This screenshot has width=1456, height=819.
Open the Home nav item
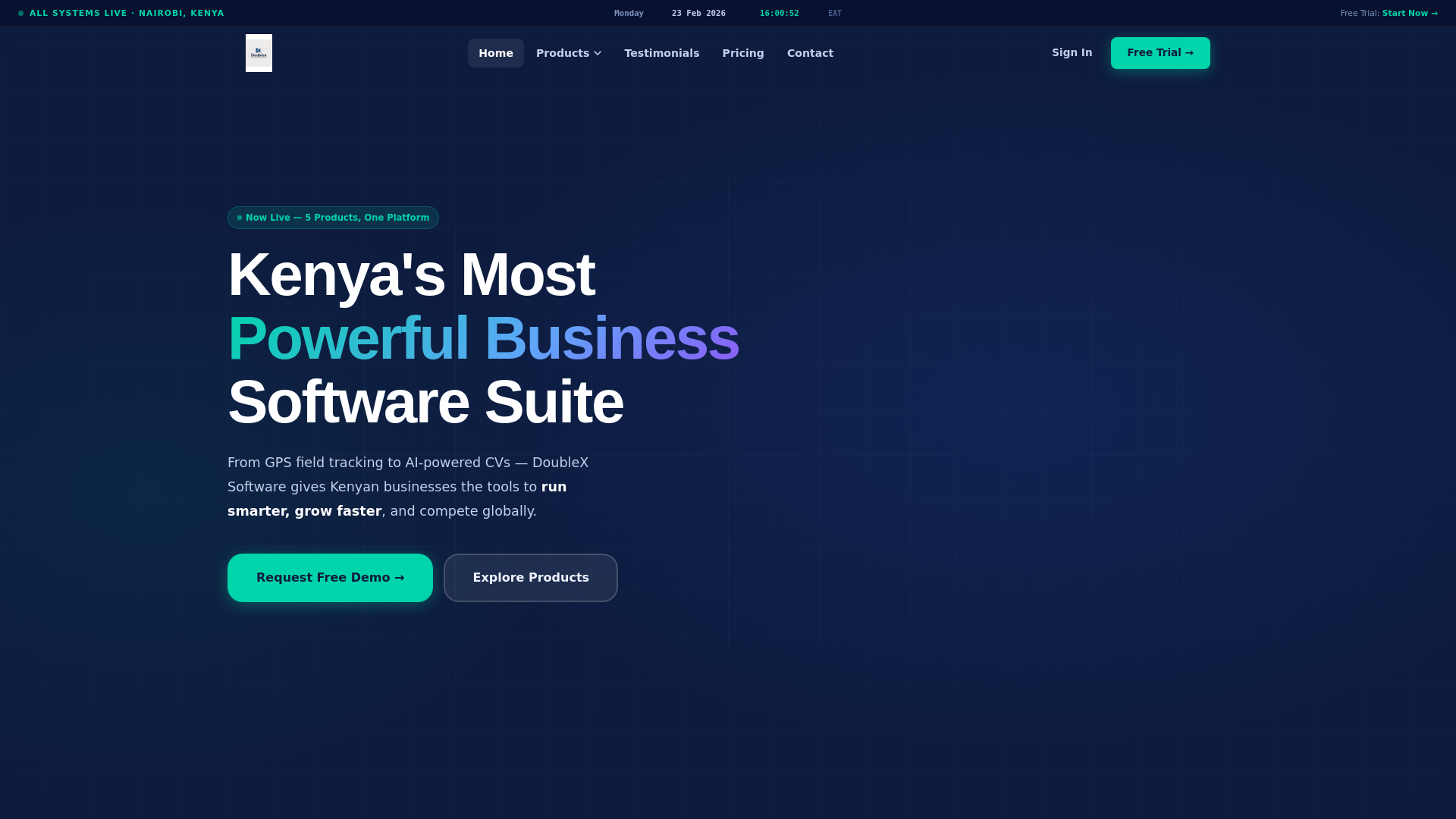496,53
